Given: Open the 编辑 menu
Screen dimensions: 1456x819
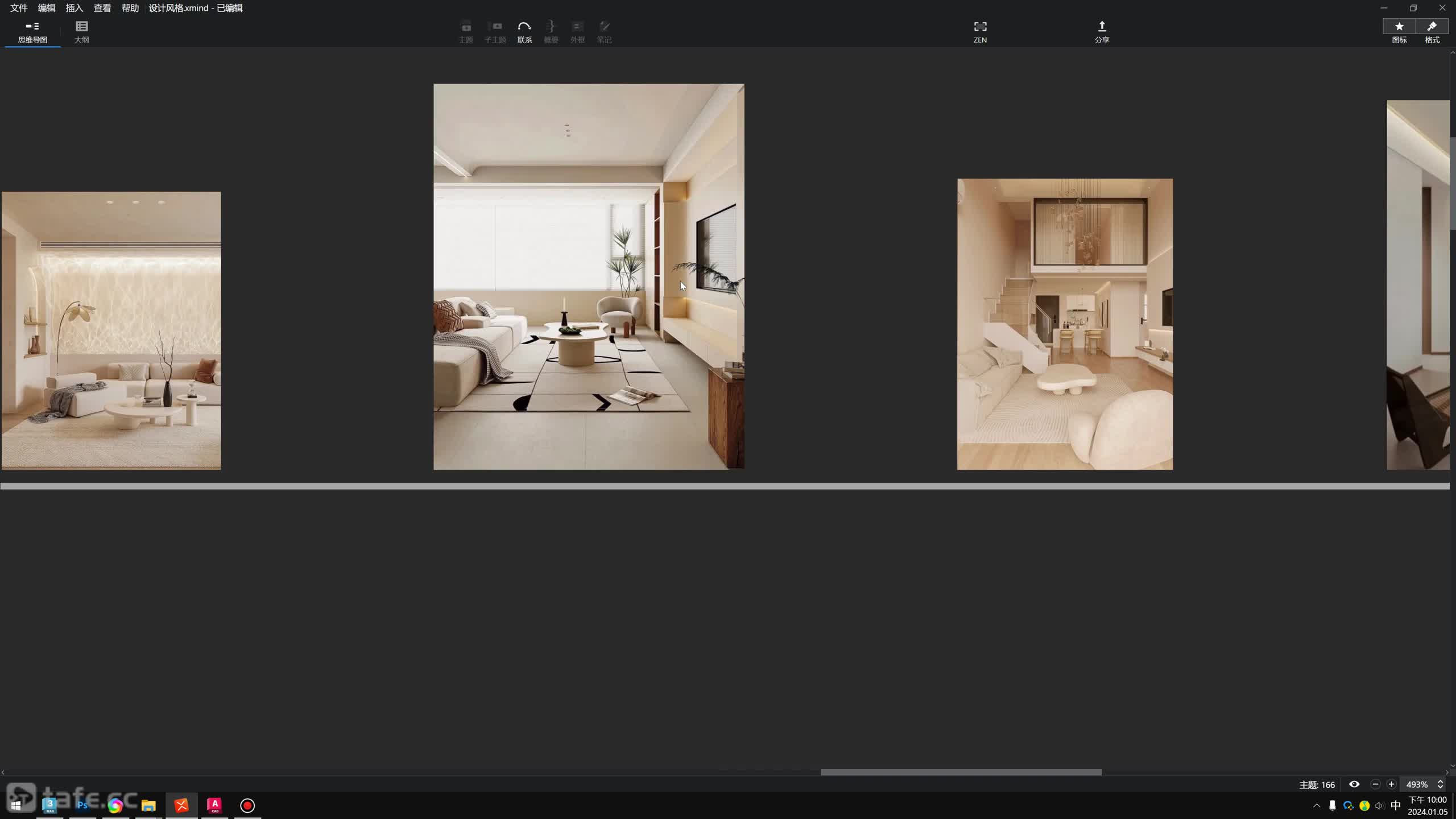Looking at the screenshot, I should point(47,8).
